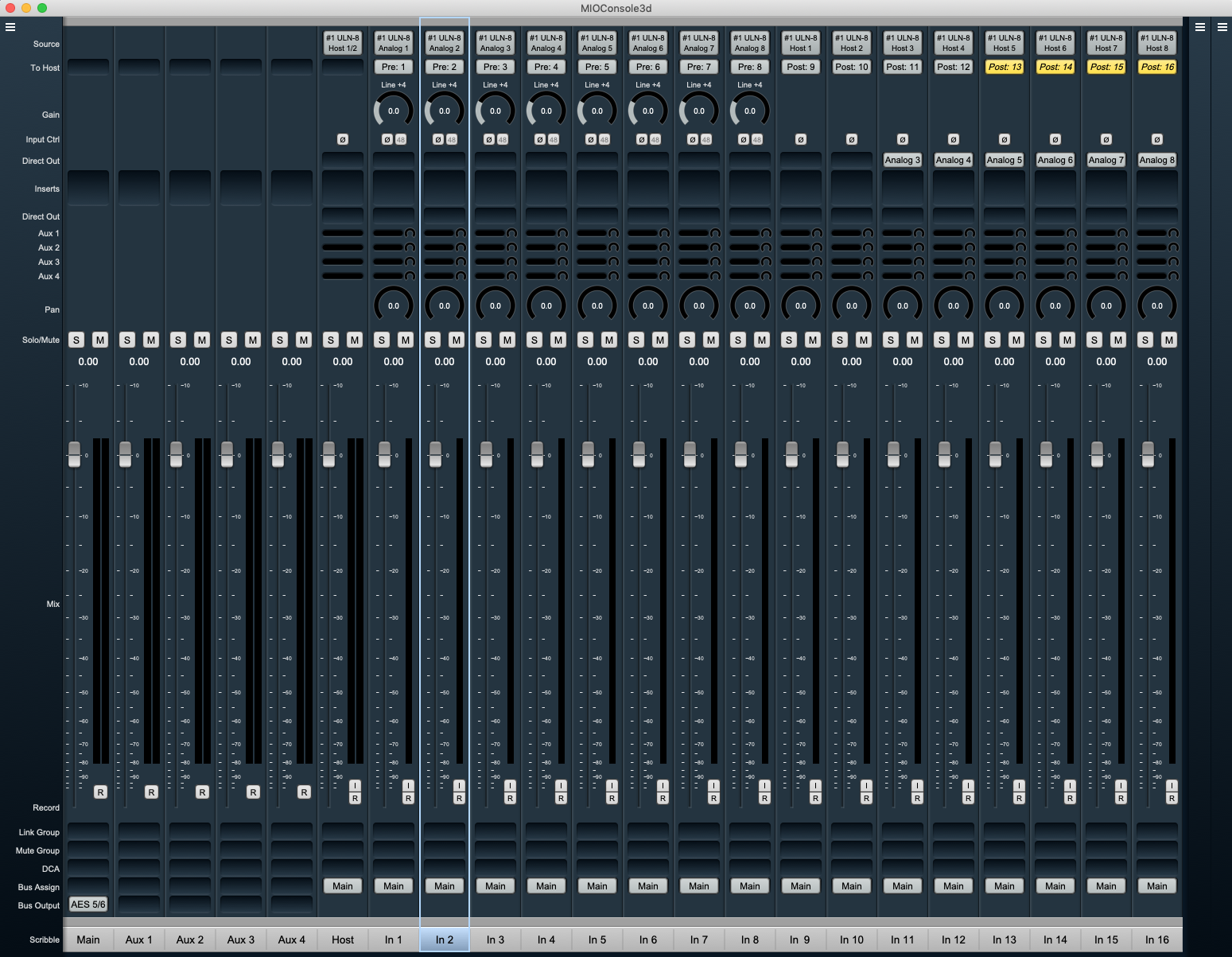Record-enable the Aux 4 strip

[x=304, y=792]
